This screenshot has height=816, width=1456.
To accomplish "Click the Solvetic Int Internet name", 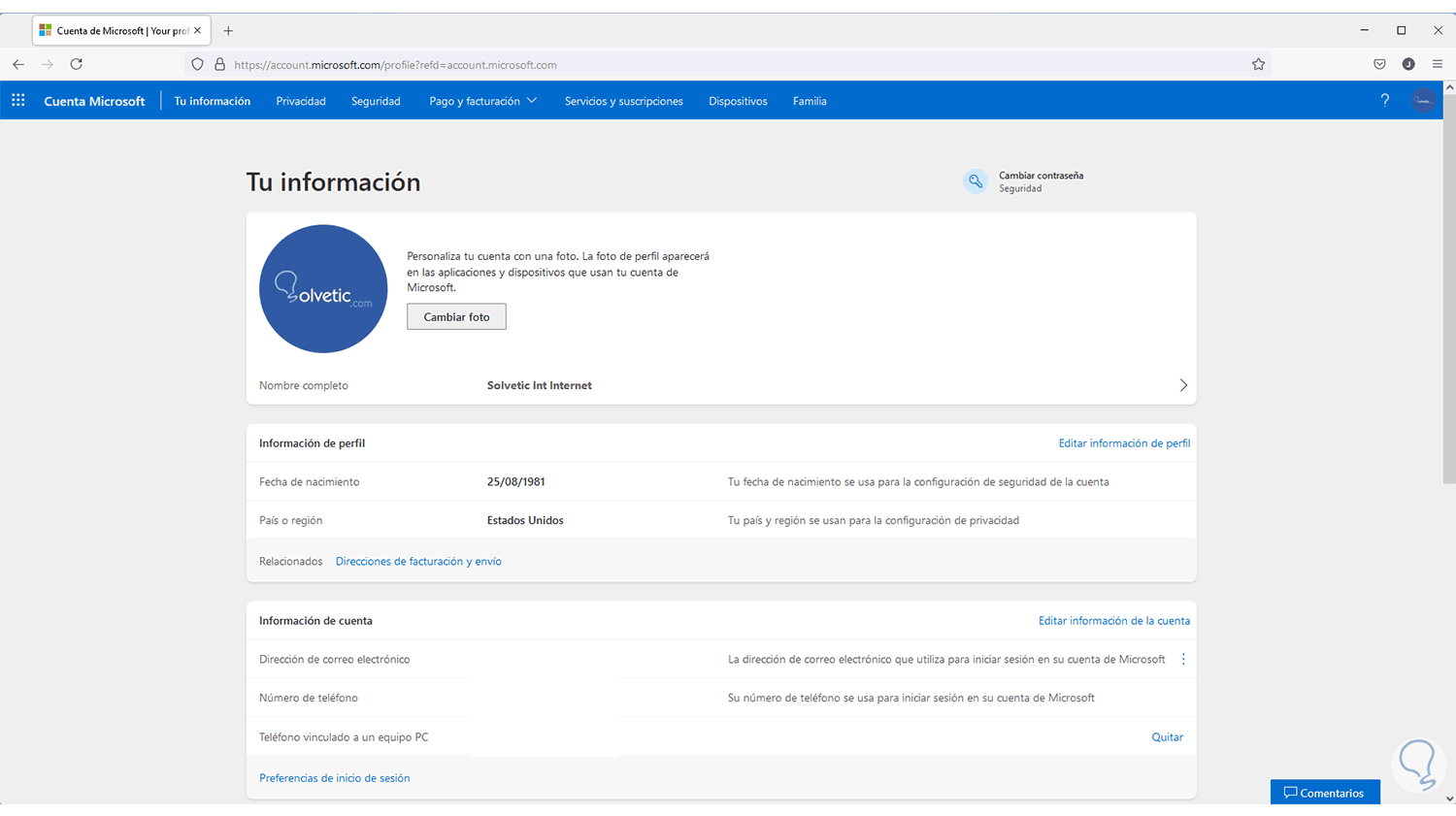I will [539, 385].
